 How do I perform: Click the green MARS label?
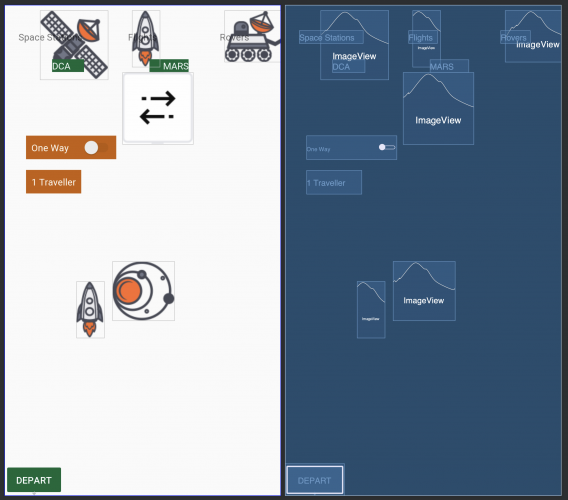pos(169,66)
